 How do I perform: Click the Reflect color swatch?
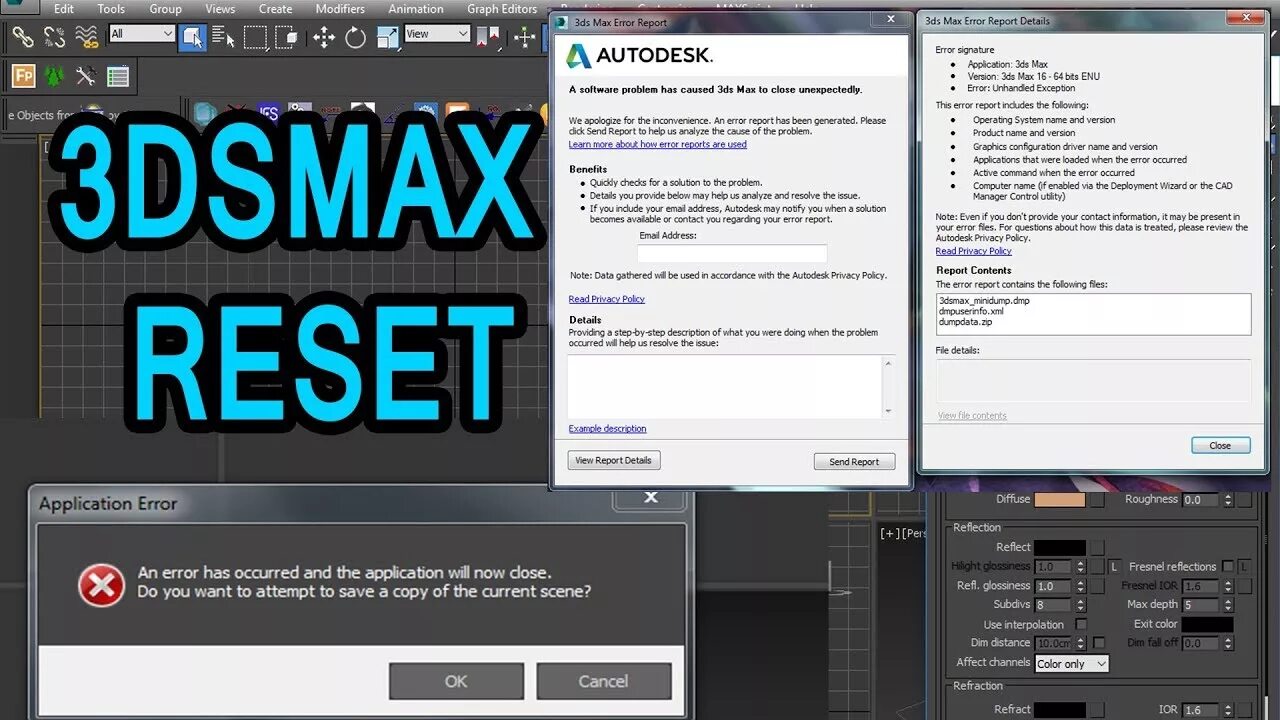pyautogui.click(x=1059, y=547)
